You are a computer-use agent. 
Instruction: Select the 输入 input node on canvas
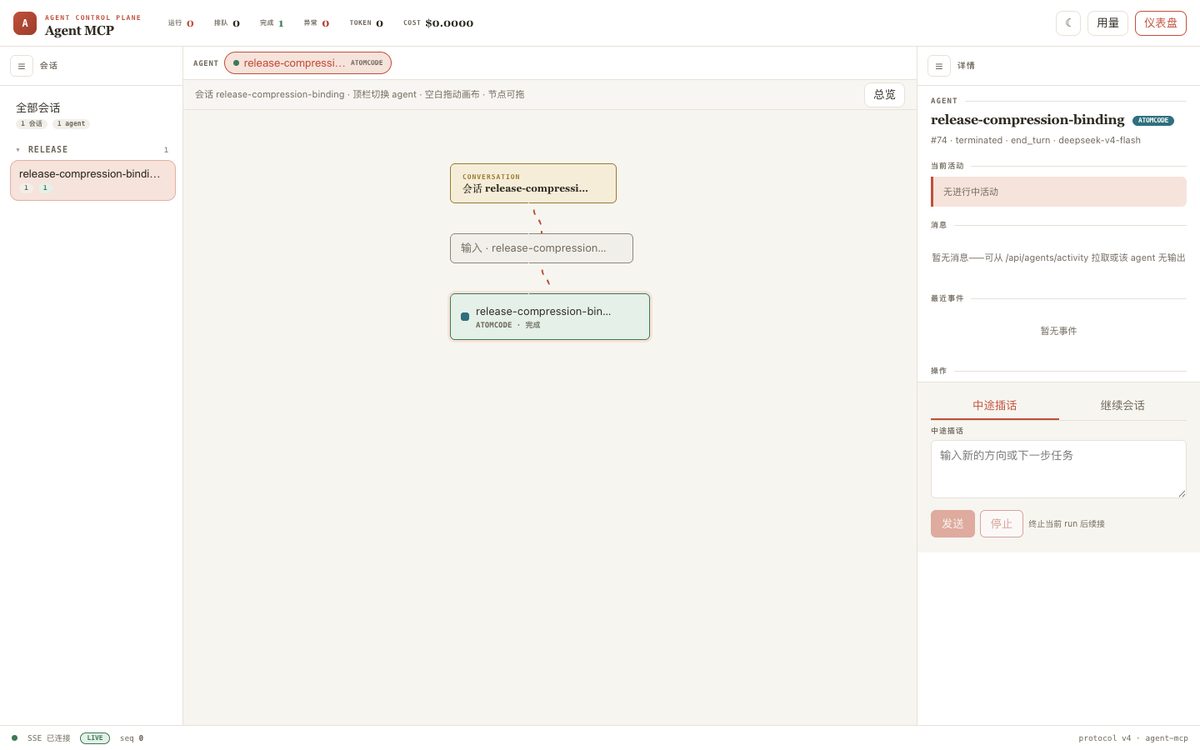pos(541,248)
